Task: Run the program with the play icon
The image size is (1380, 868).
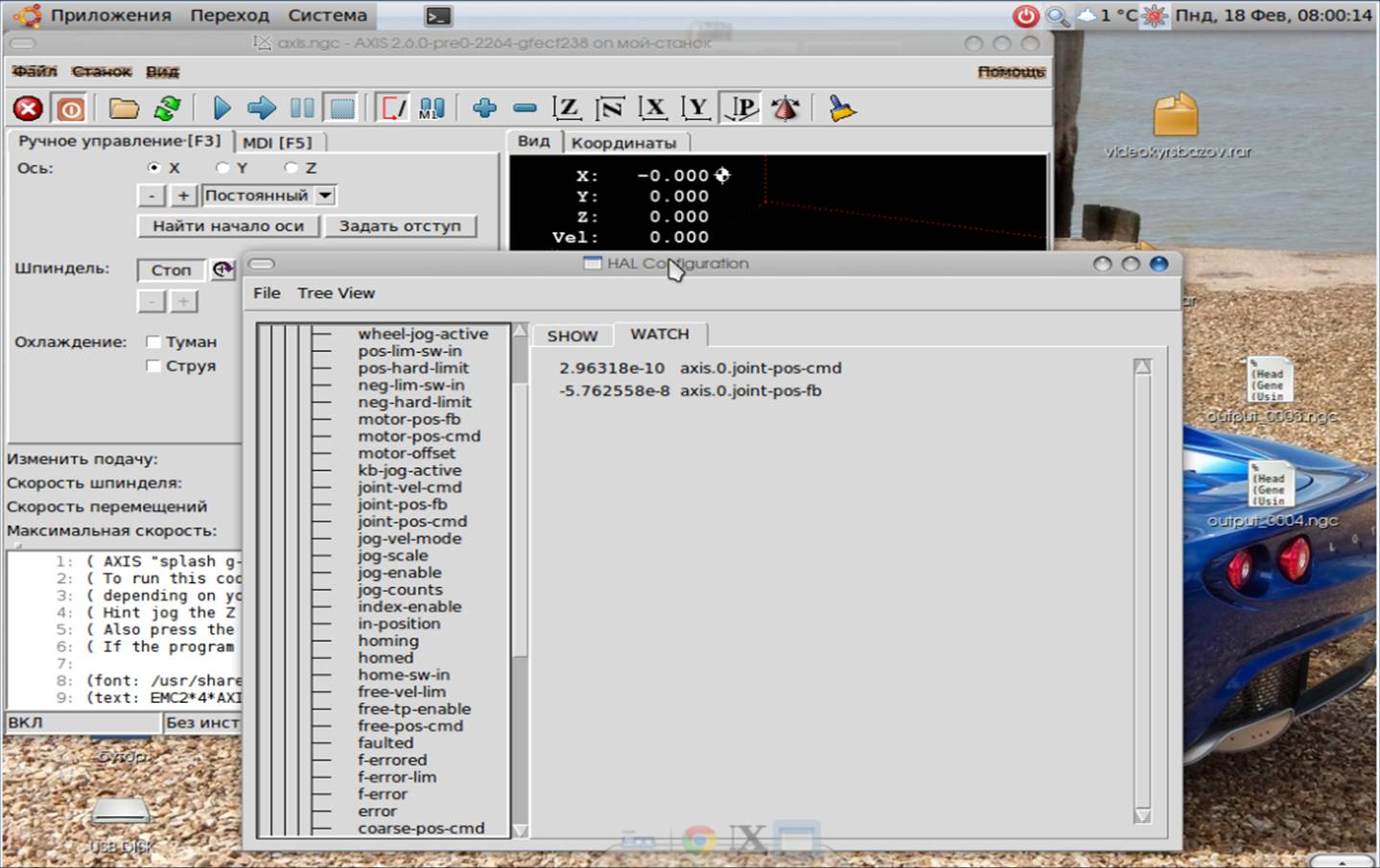Action: coord(222,108)
